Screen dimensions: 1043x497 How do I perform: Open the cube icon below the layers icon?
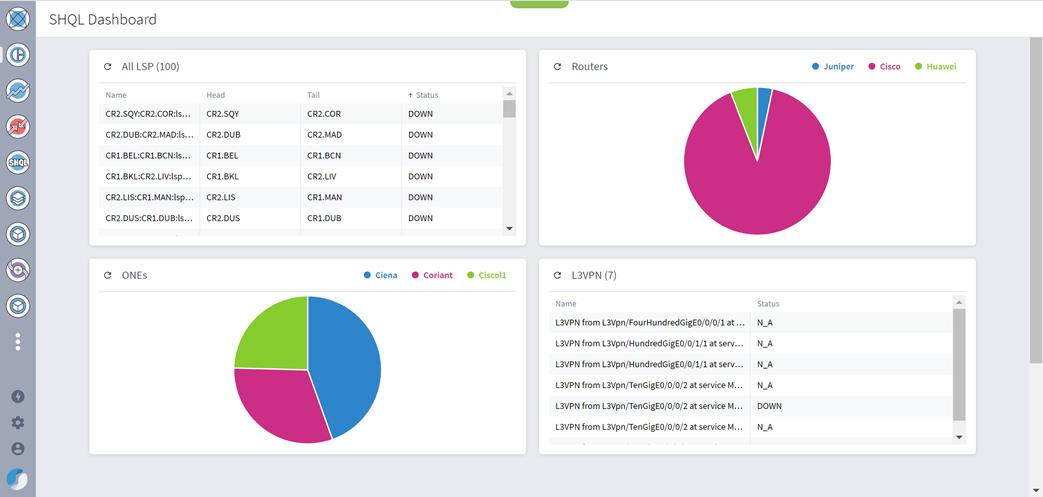18,234
